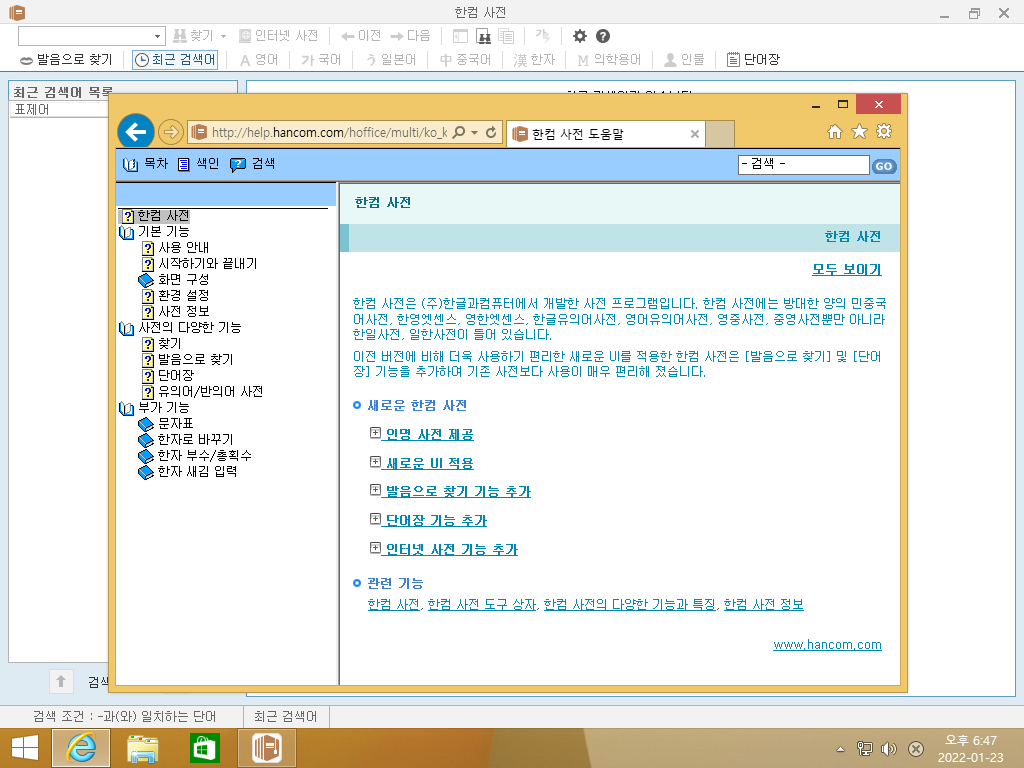The height and width of the screenshot is (768, 1024).
Task: Expand the 한자 새김 입력 book node
Action: [146, 472]
